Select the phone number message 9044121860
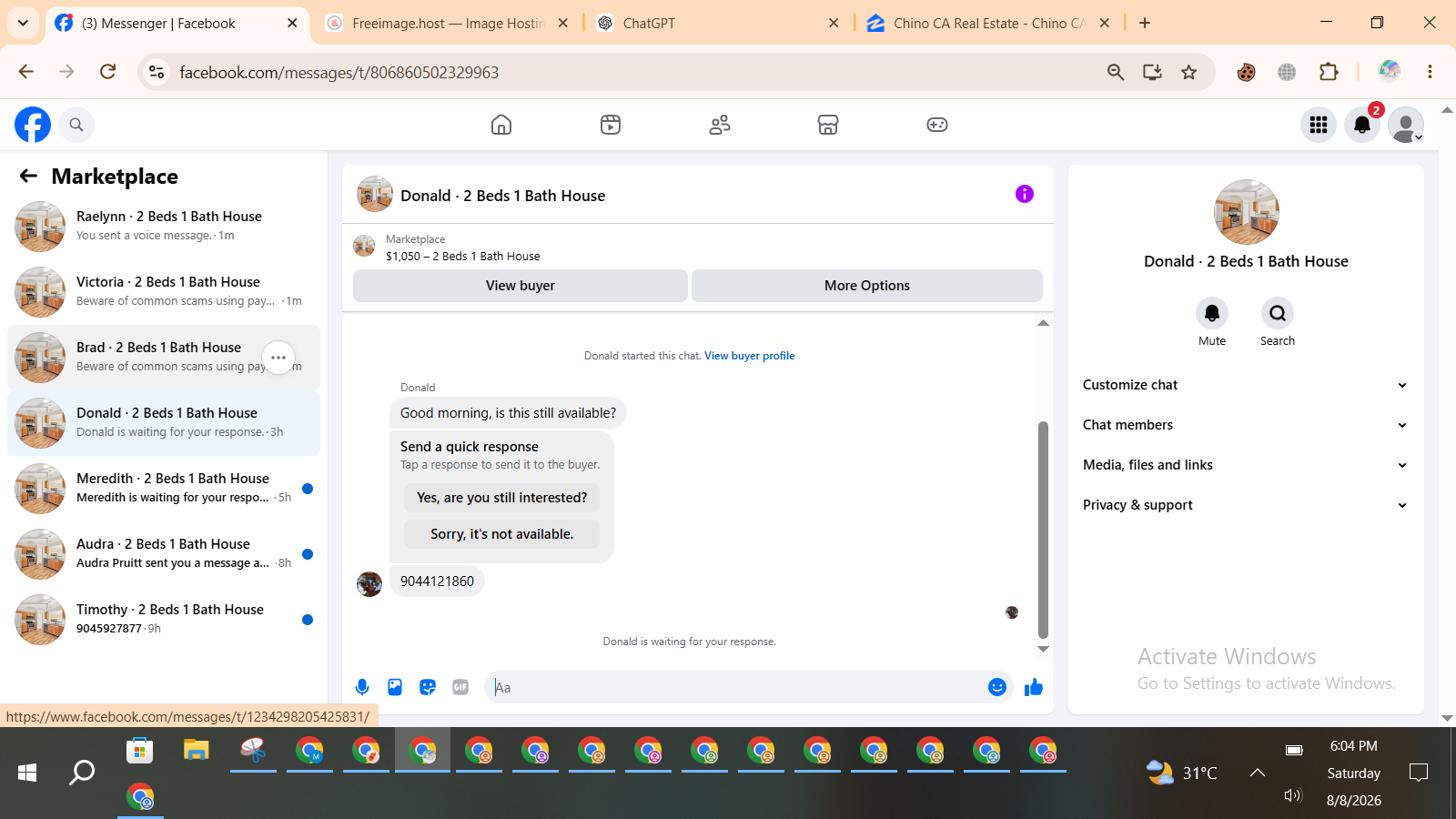Image resolution: width=1456 pixels, height=819 pixels. (437, 581)
